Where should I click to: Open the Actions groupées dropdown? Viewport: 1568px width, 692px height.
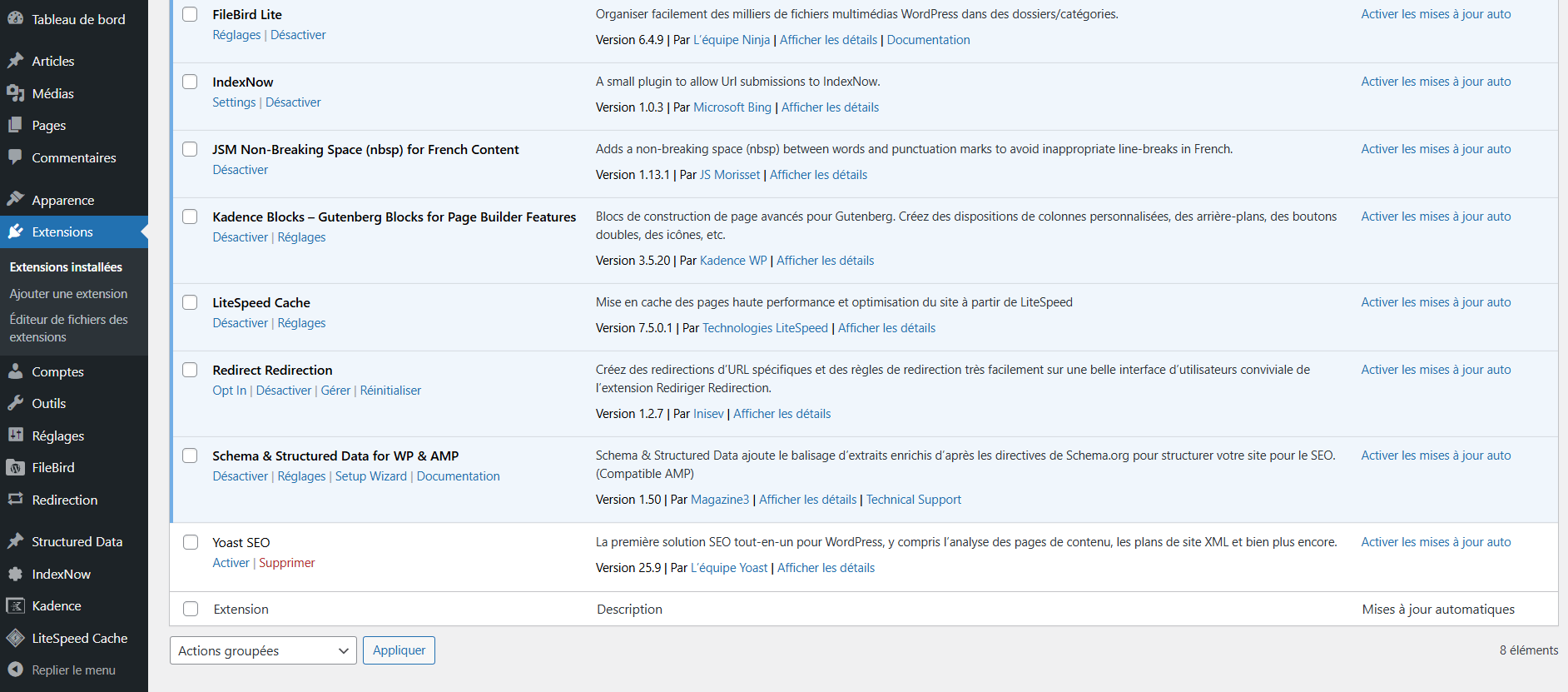click(262, 650)
